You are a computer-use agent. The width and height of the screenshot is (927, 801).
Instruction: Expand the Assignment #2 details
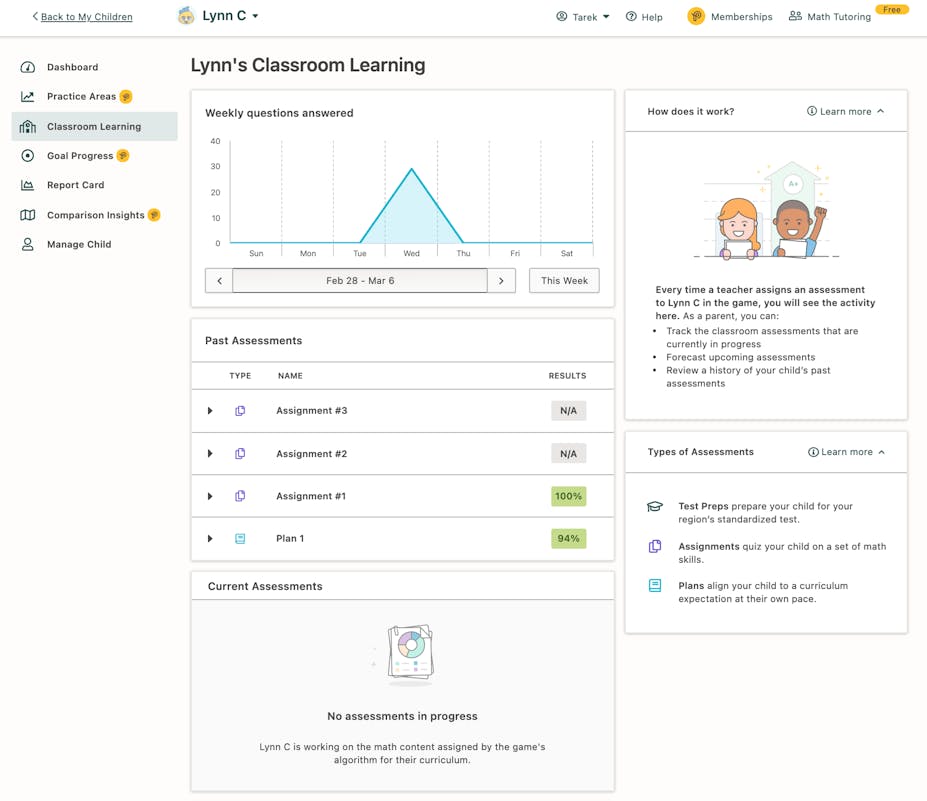pos(209,453)
